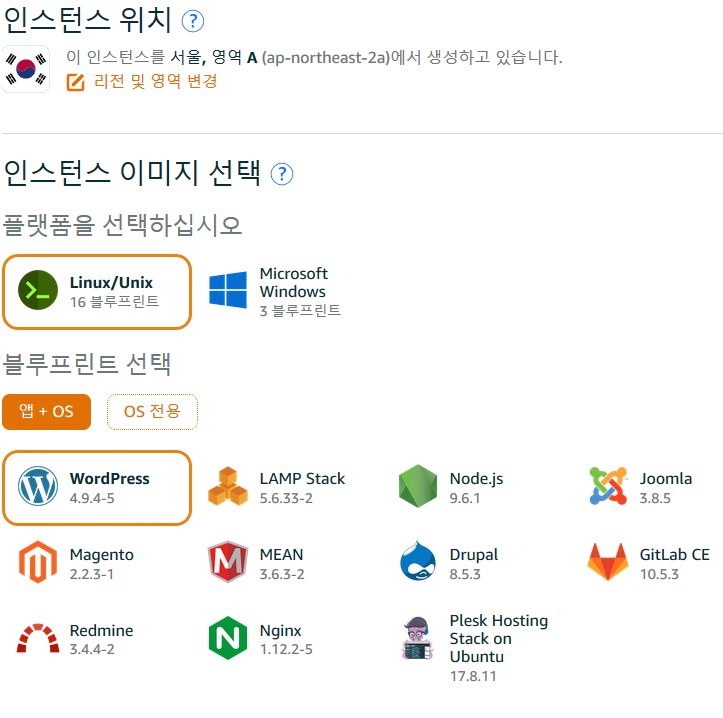The height and width of the screenshot is (718, 723).
Task: Click the edit pencil icon beside region change
Action: coord(76,82)
